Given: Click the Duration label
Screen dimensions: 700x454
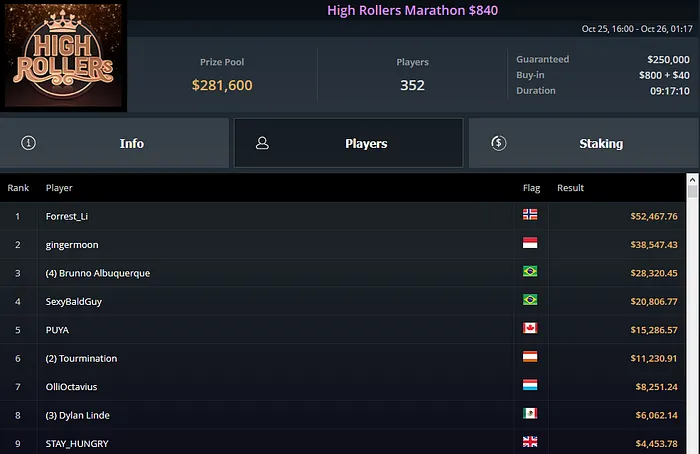Looking at the screenshot, I should (x=536, y=91).
